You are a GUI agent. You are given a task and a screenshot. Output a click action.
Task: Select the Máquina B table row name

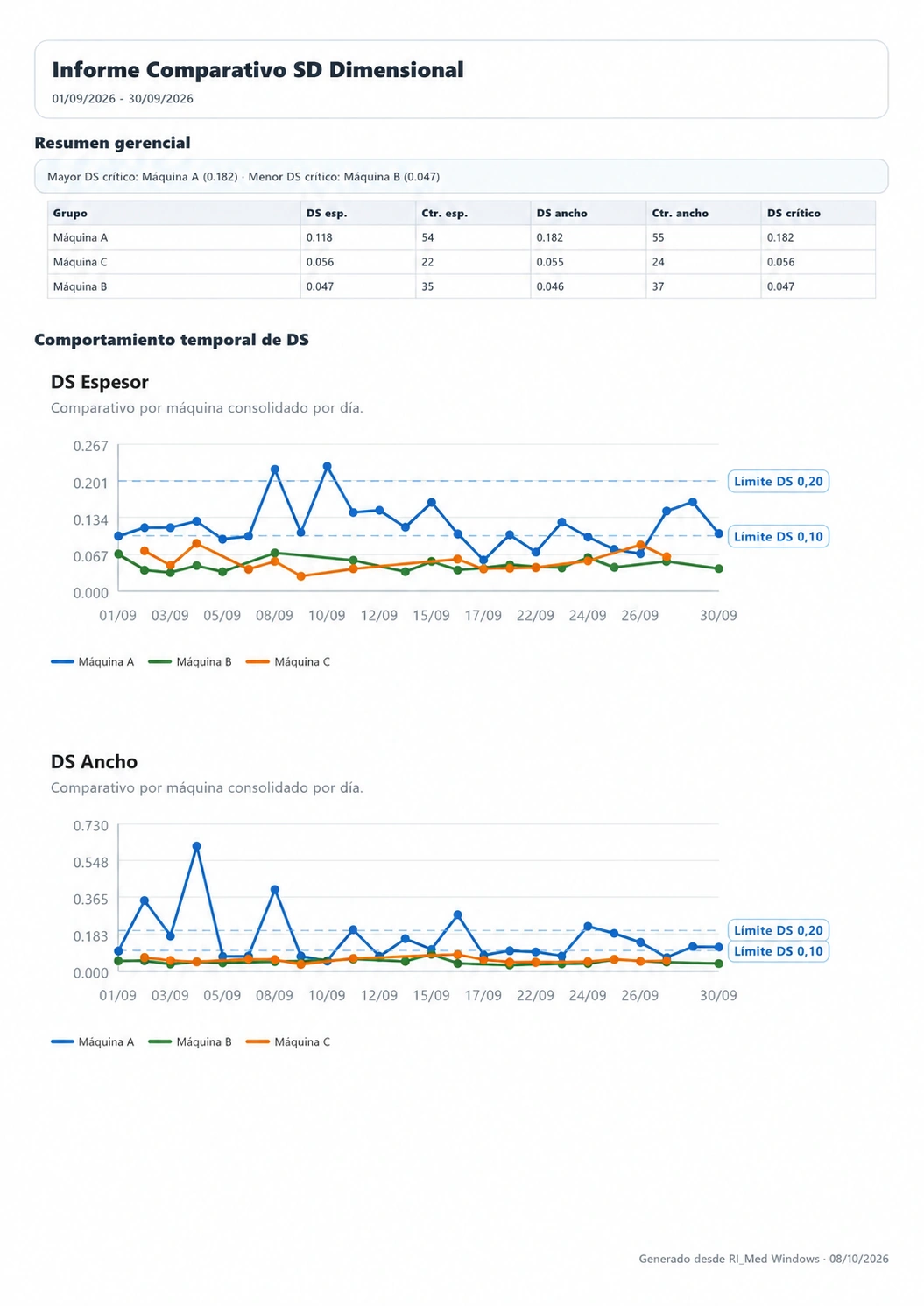pos(81,286)
